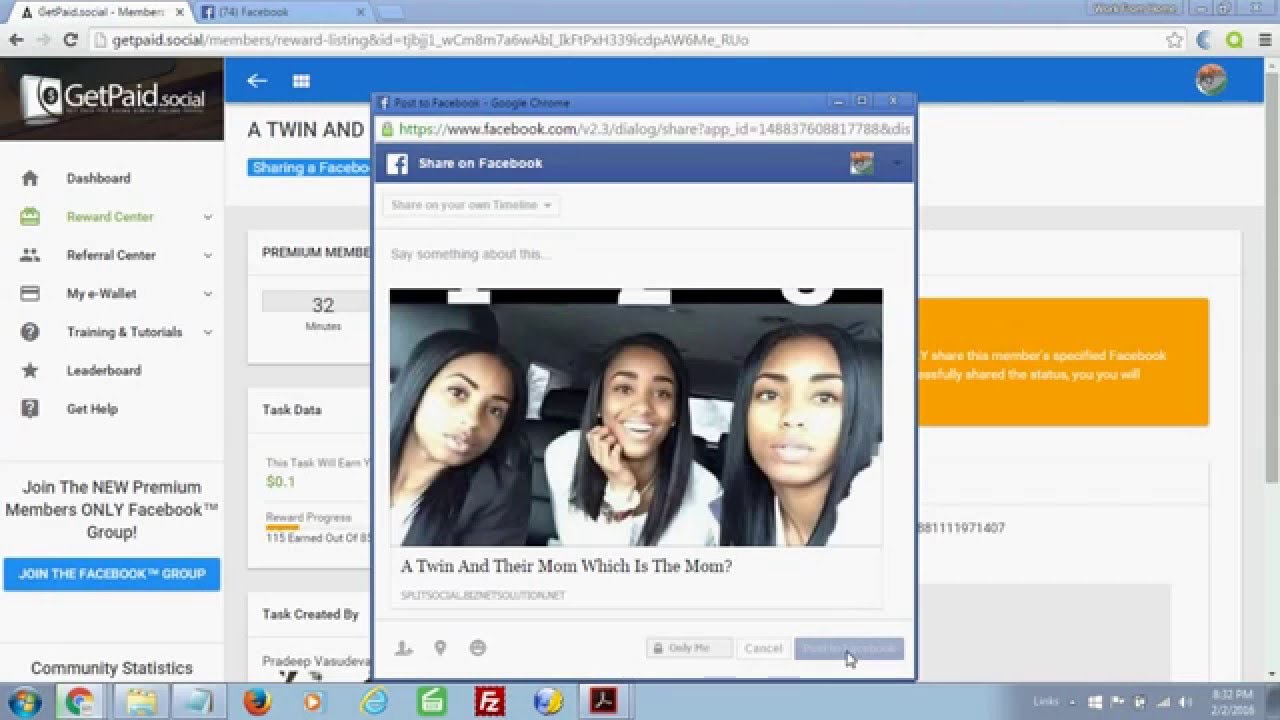Reload the page with Chrome refresh button
Screen dimensions: 1280x720
pyautogui.click(x=70, y=40)
